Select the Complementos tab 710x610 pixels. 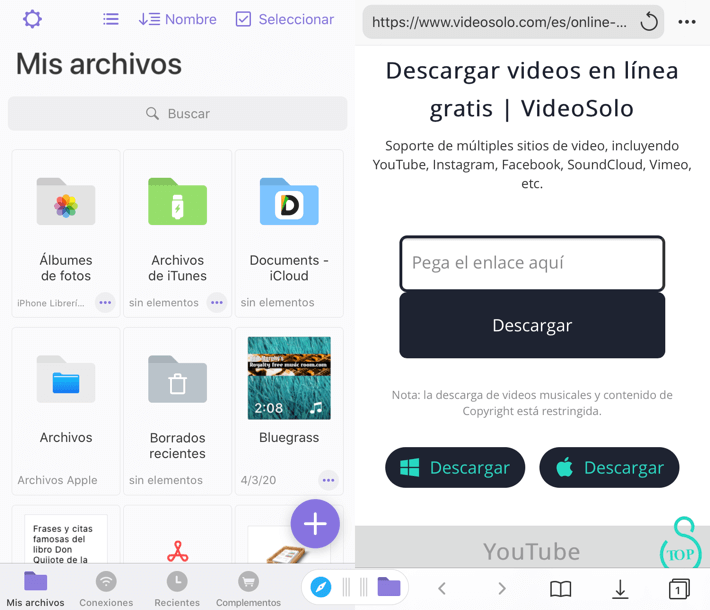click(x=248, y=588)
